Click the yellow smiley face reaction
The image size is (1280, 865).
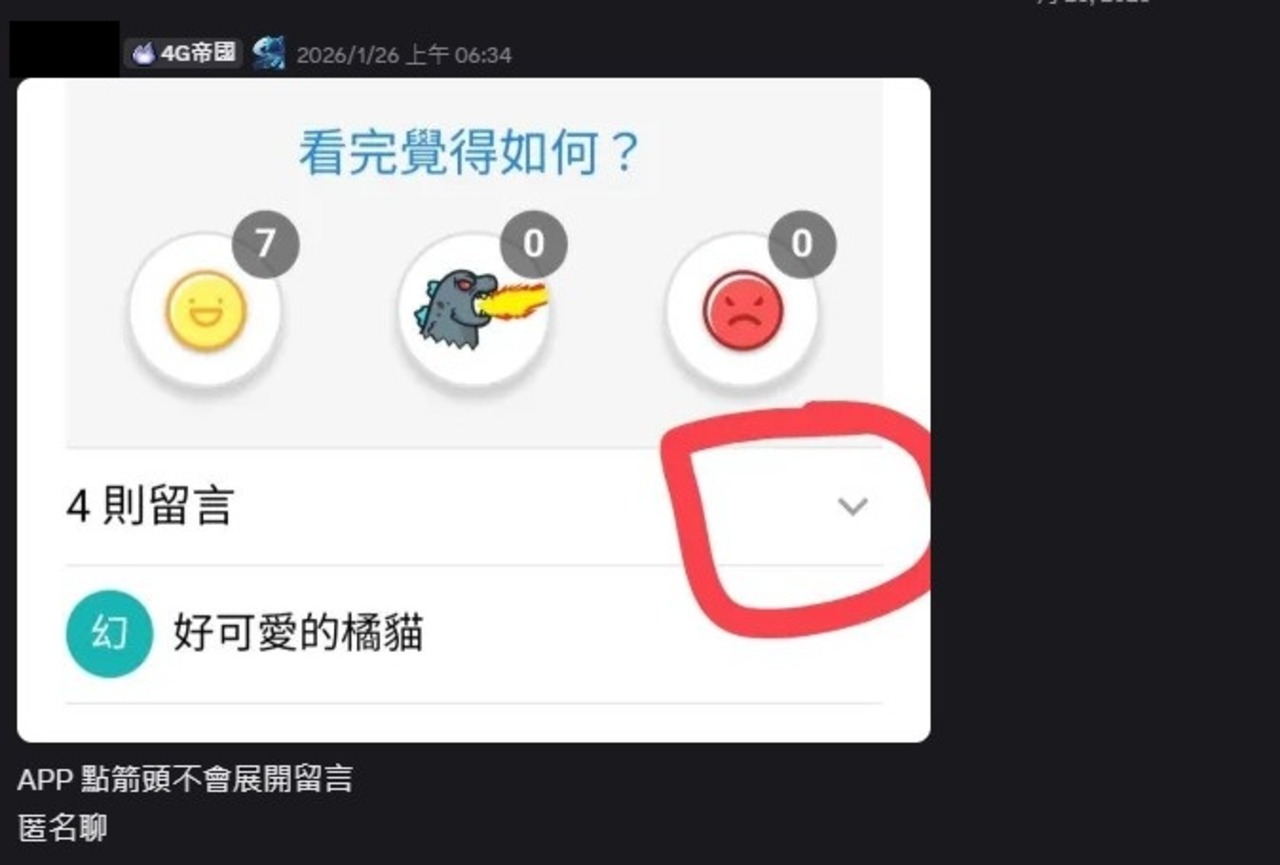[205, 311]
